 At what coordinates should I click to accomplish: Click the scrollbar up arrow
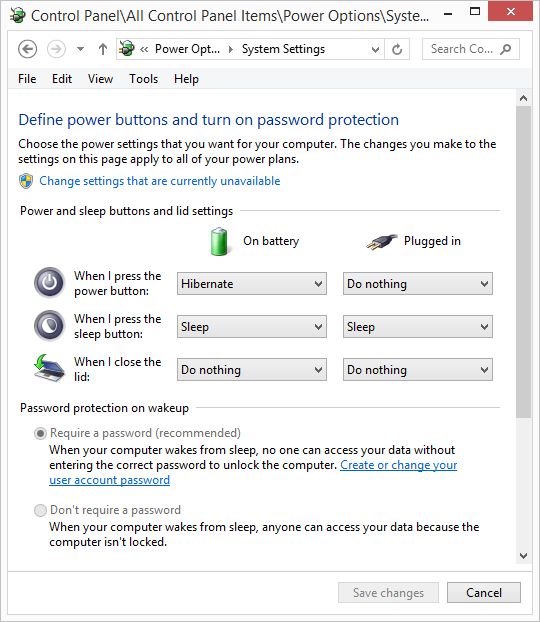523,98
